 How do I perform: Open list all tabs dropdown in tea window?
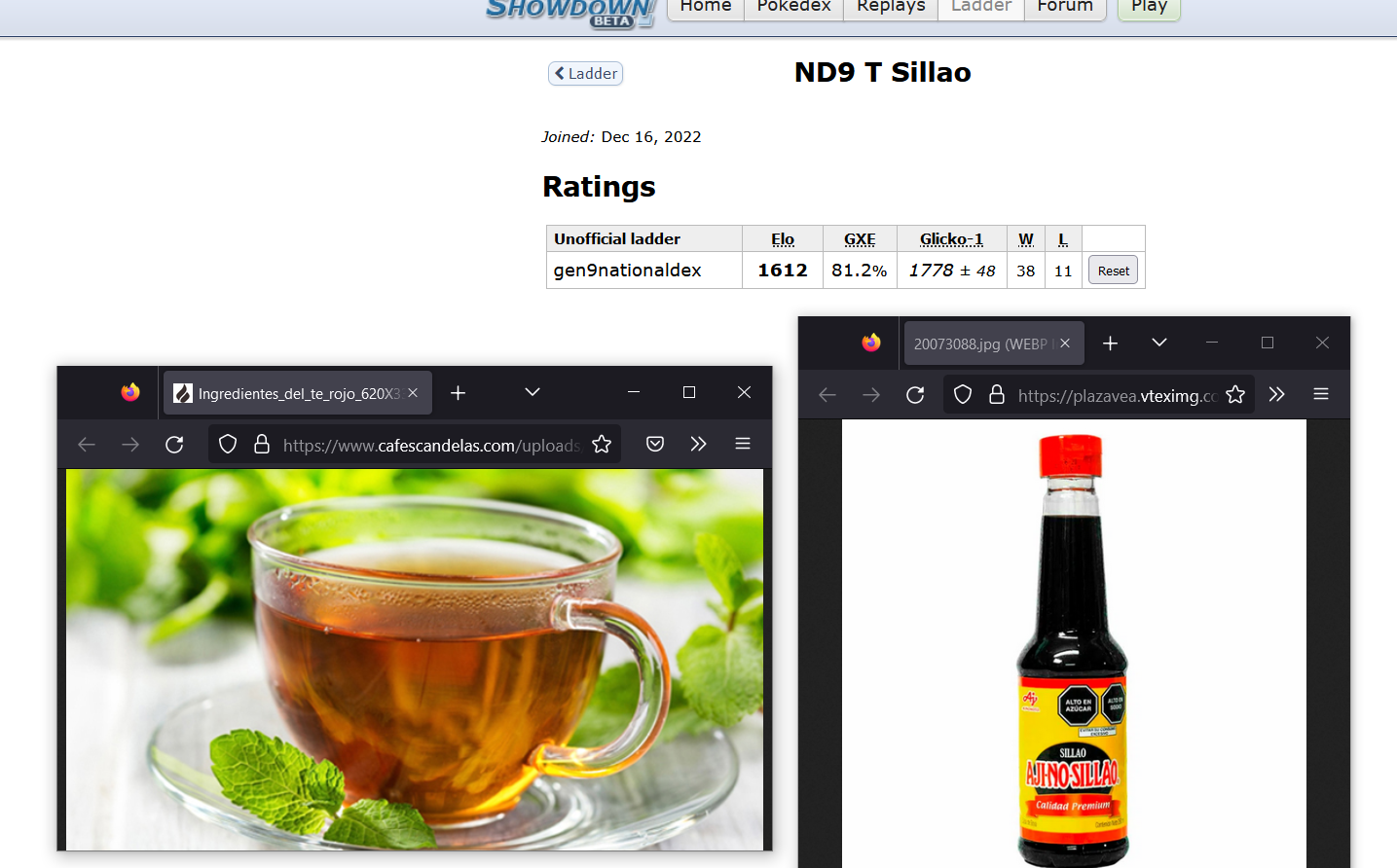coord(533,392)
